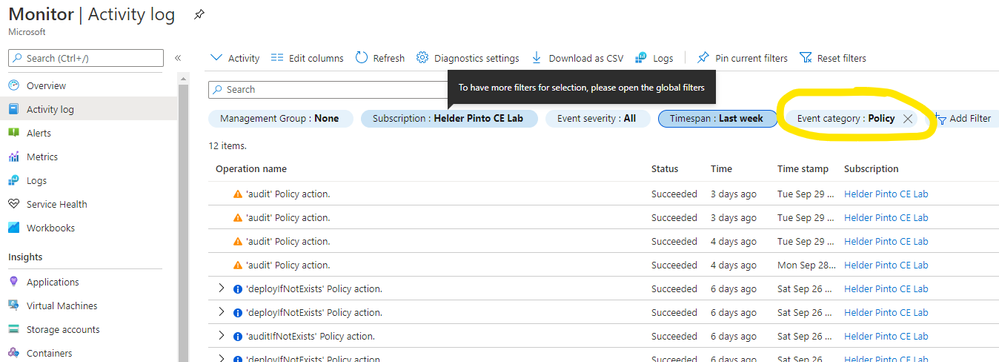999x362 pixels.
Task: Click the Overview gauge icon
Action: point(14,85)
